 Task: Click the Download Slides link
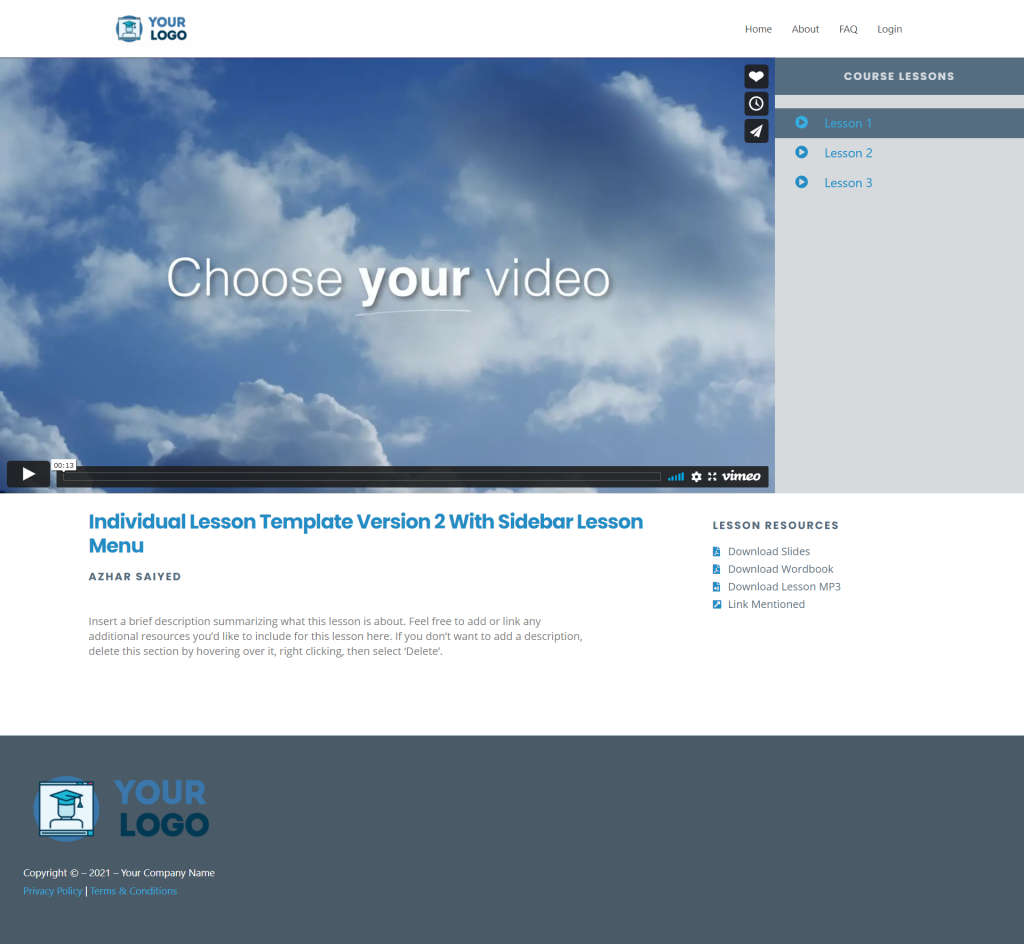pyautogui.click(x=769, y=552)
